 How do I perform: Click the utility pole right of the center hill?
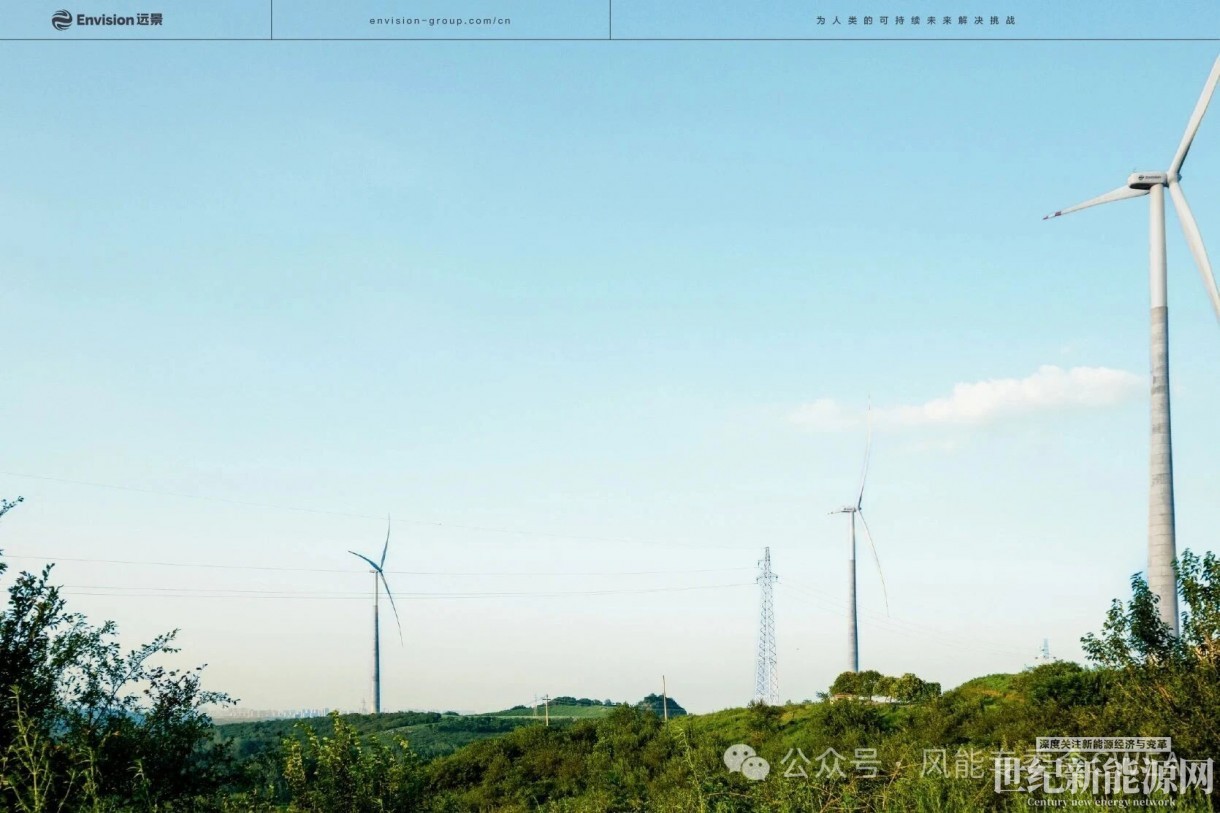[x=664, y=697]
